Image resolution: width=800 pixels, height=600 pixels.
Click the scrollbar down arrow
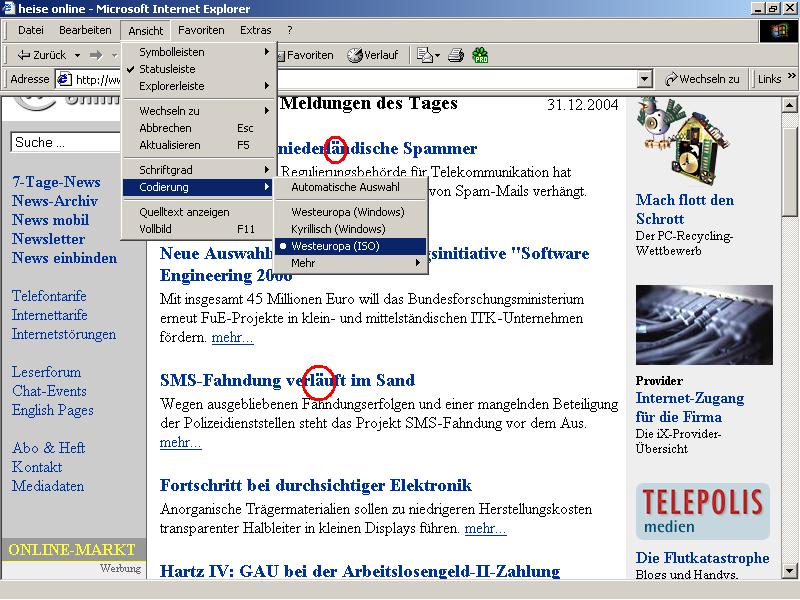[x=789, y=571]
